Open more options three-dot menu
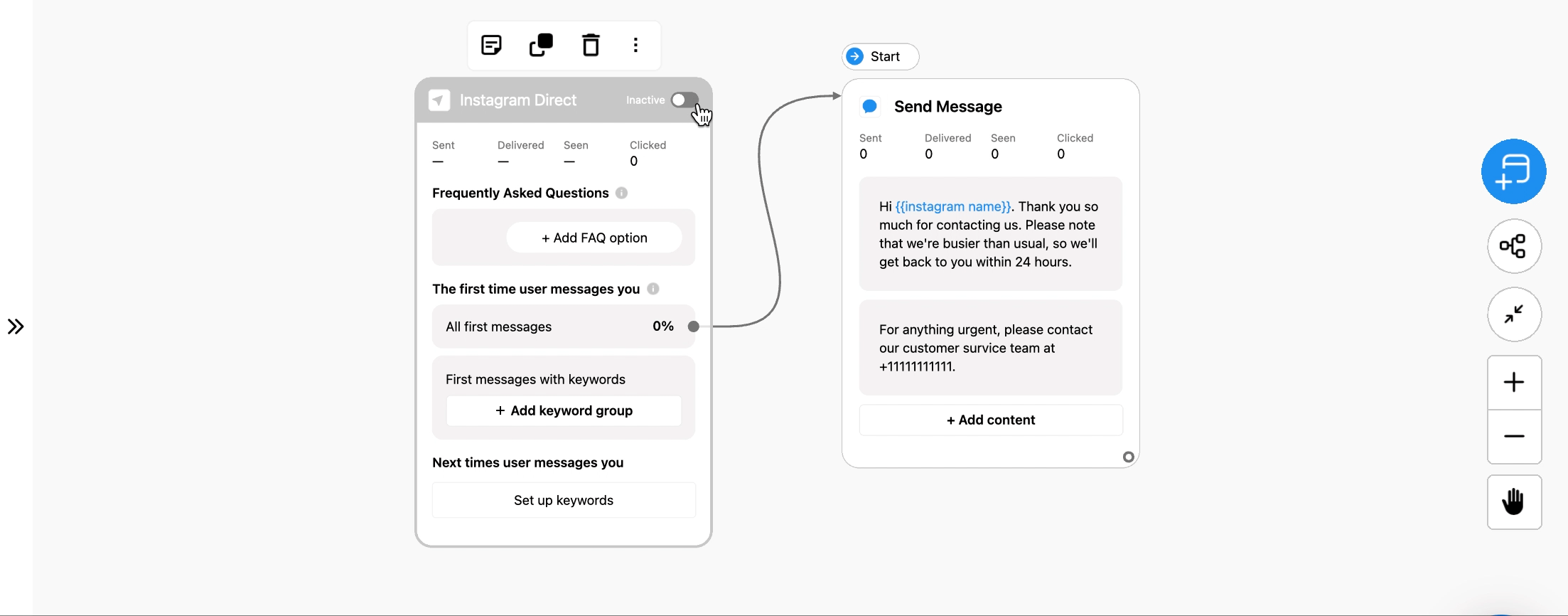The image size is (1568, 616). coord(635,46)
